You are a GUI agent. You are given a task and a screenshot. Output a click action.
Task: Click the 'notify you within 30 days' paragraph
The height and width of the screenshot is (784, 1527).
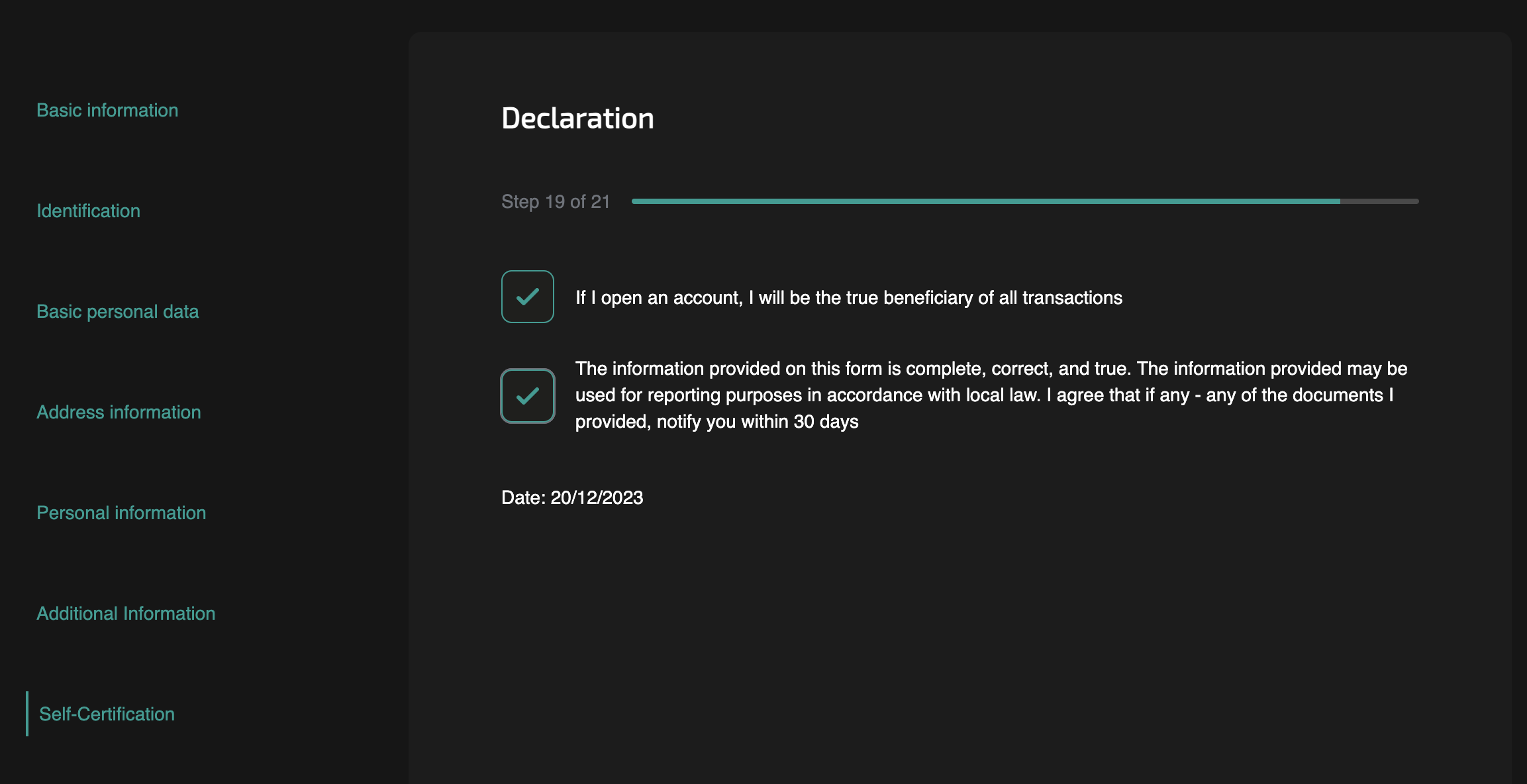click(x=991, y=395)
